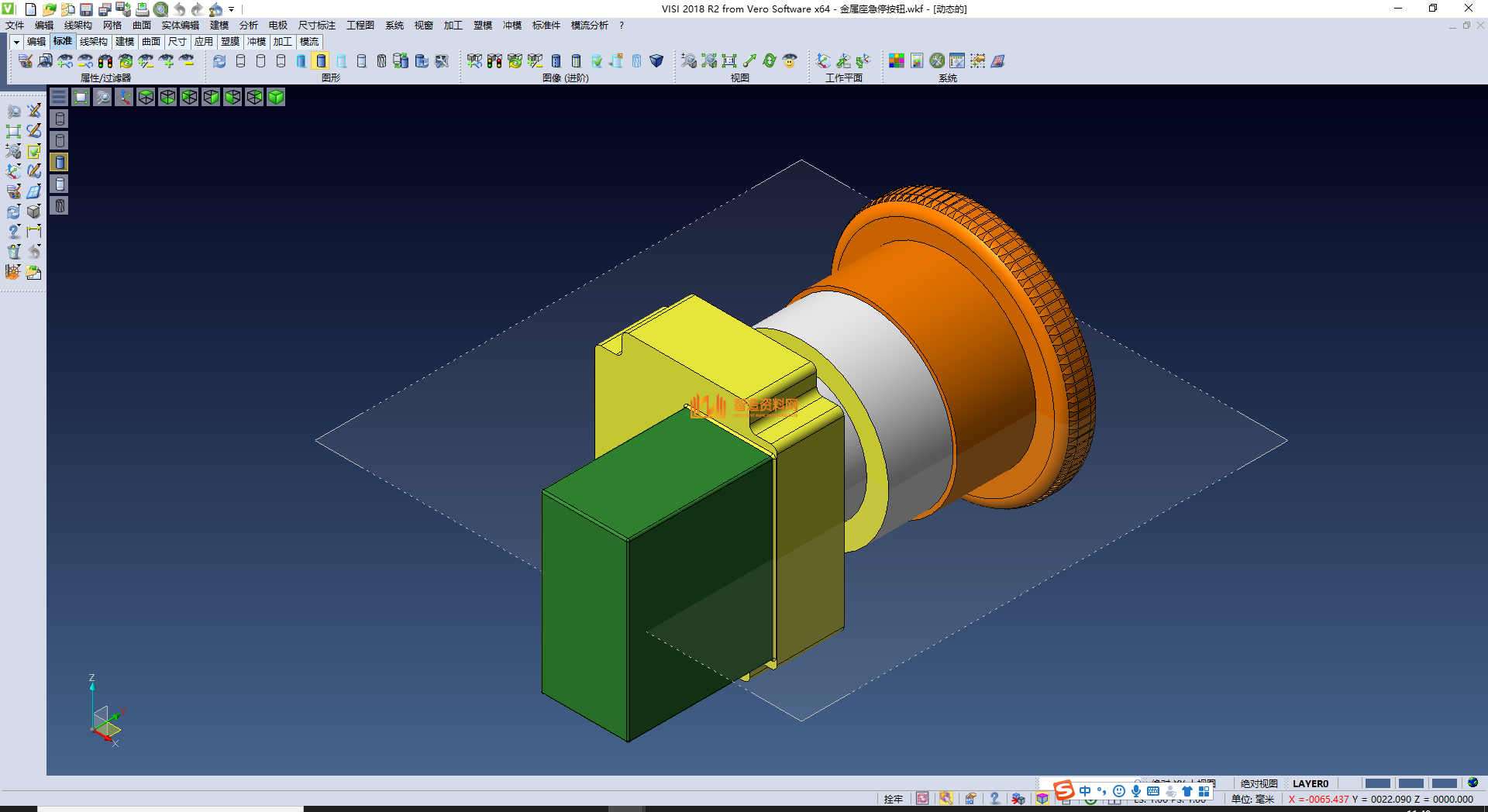Click the undo arrow in the quick toolbar
This screenshot has width=1488, height=812.
180,9
